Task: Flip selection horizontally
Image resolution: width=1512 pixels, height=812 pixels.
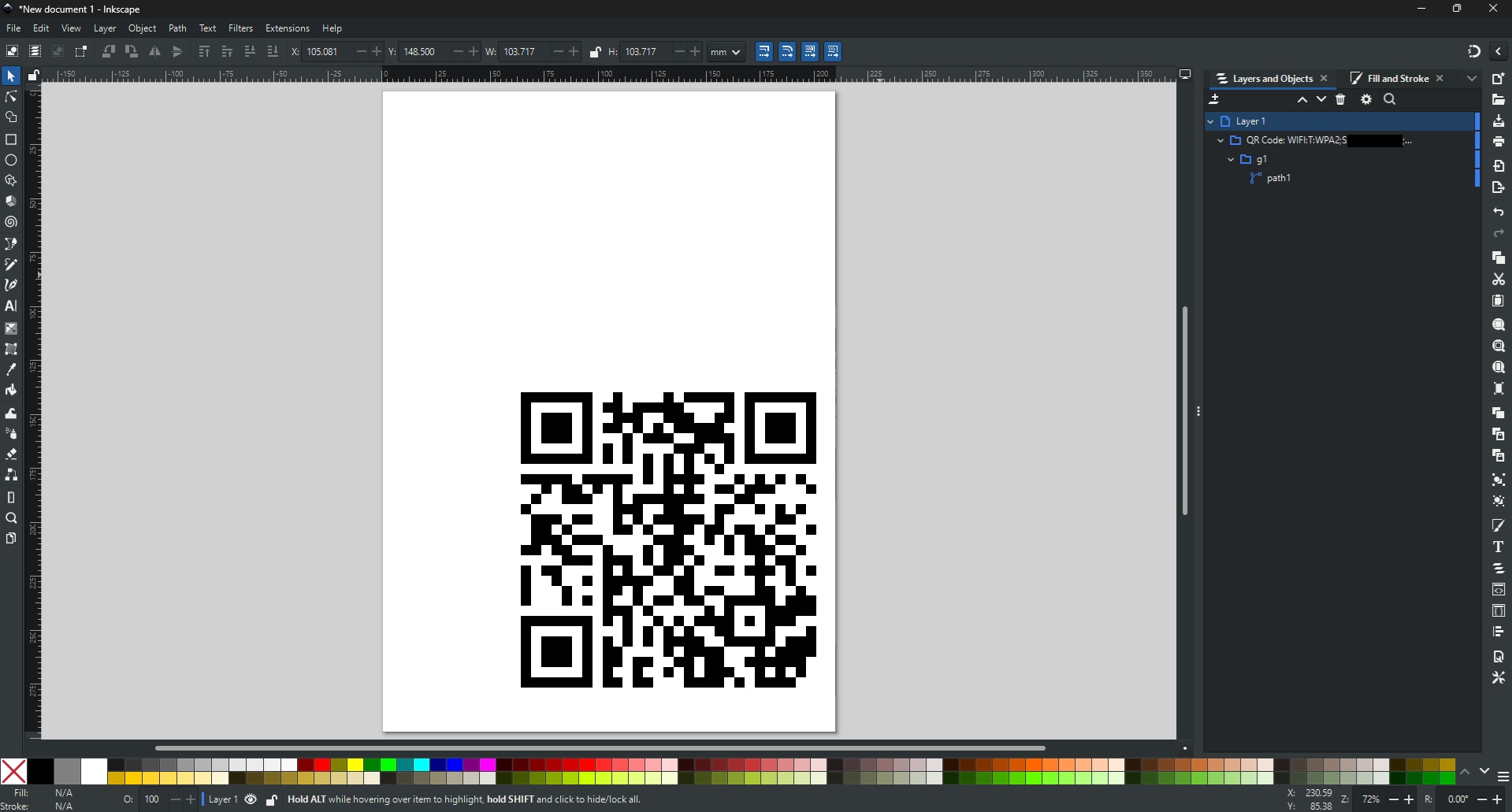Action: 155,52
